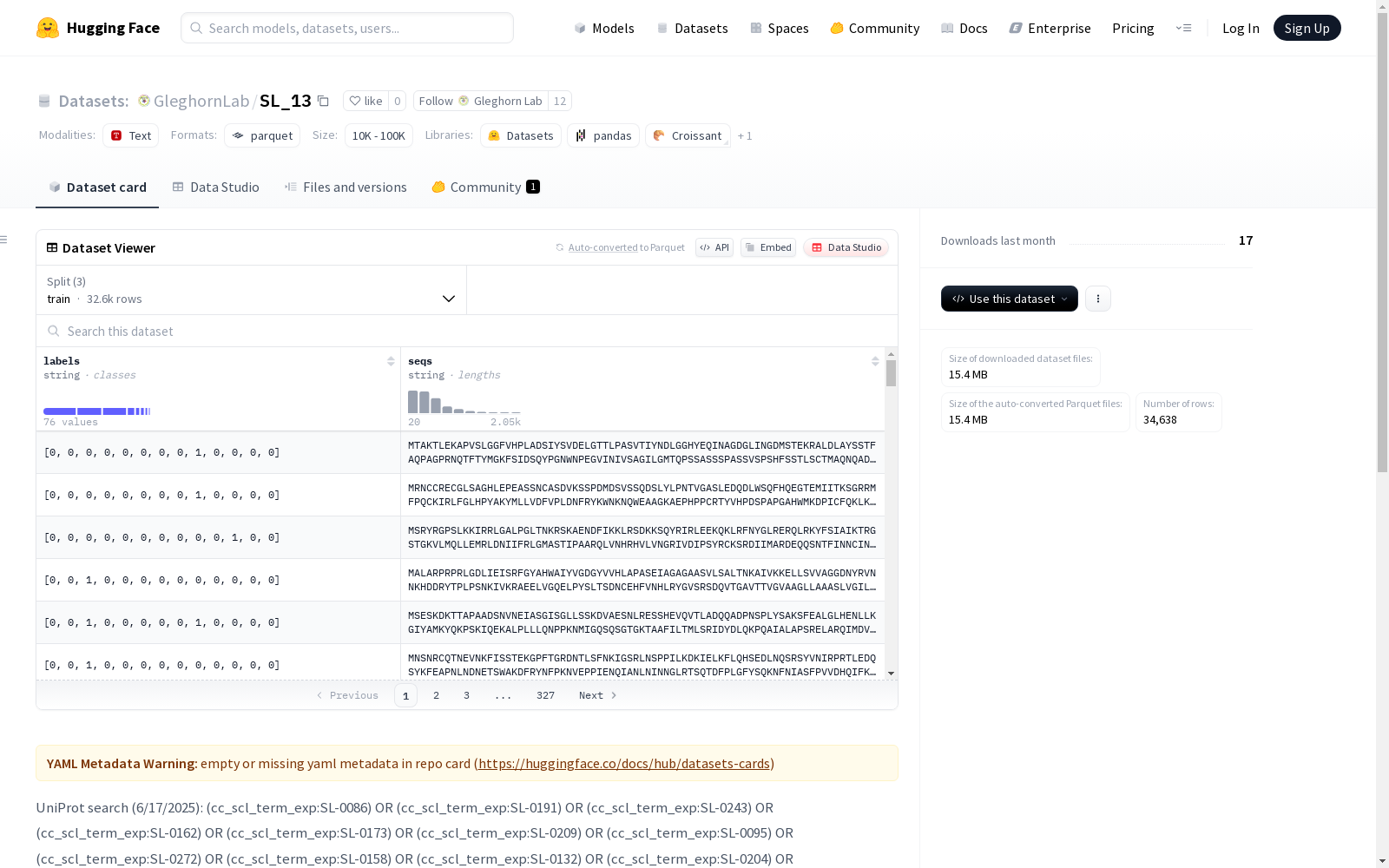1389x868 pixels.
Task: Expand the Split train dropdown
Action: coord(252,290)
